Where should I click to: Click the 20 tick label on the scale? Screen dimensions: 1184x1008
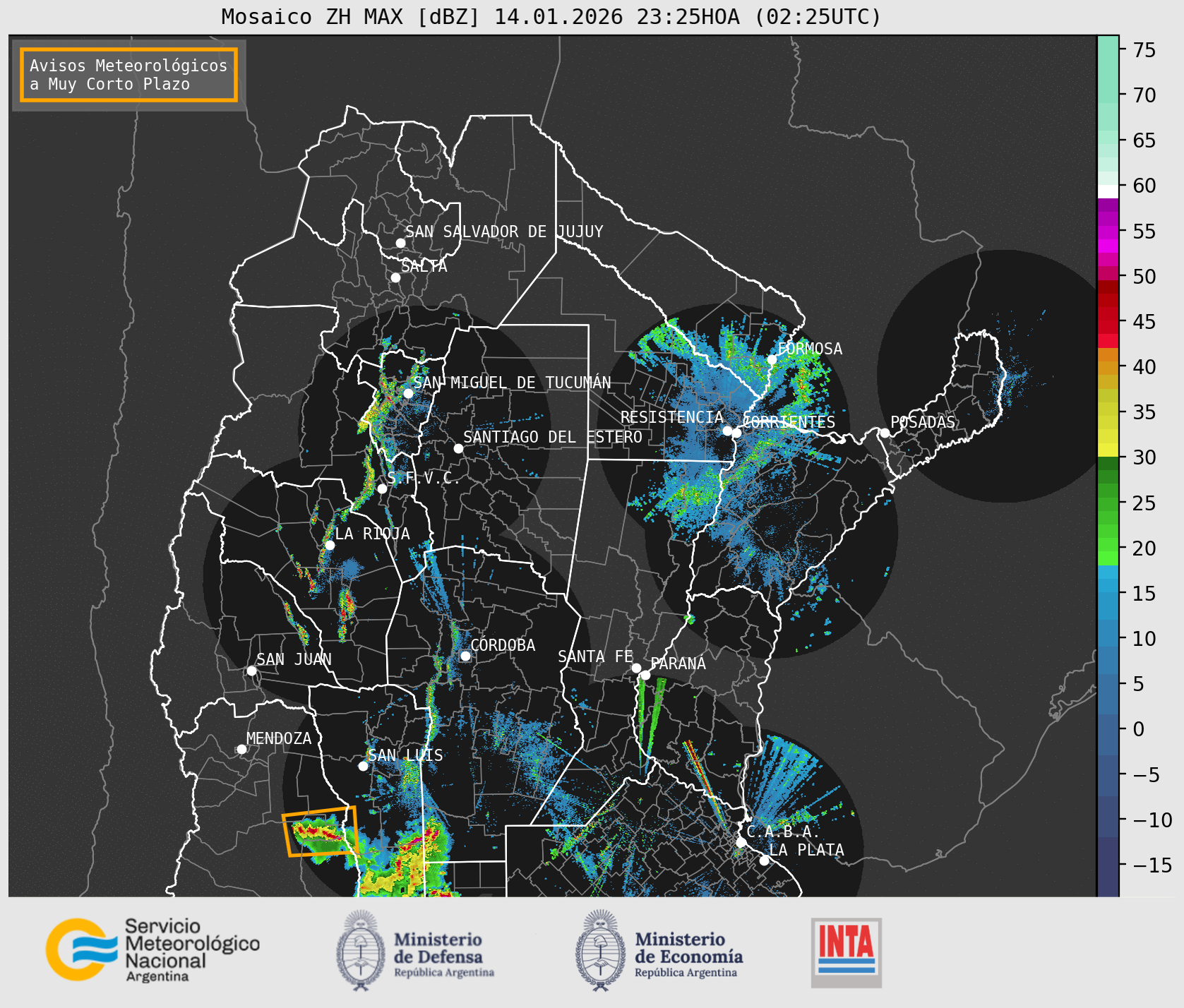[x=1144, y=548]
